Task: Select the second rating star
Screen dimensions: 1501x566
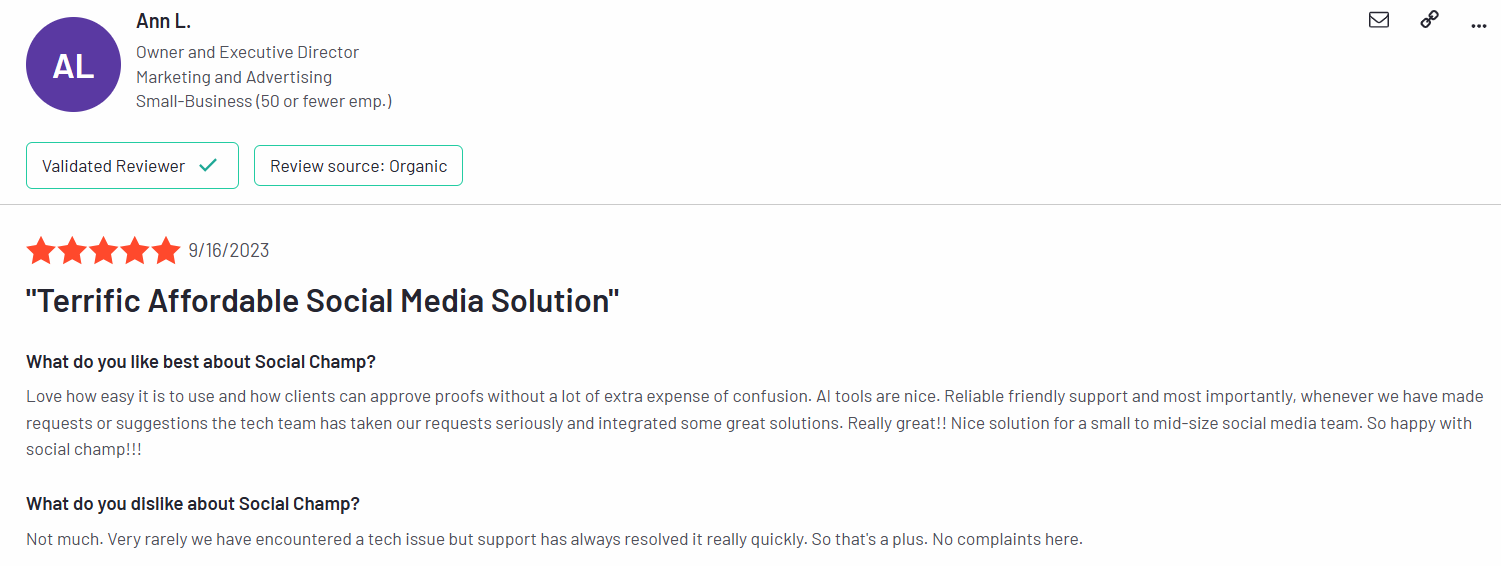Action: click(x=72, y=250)
